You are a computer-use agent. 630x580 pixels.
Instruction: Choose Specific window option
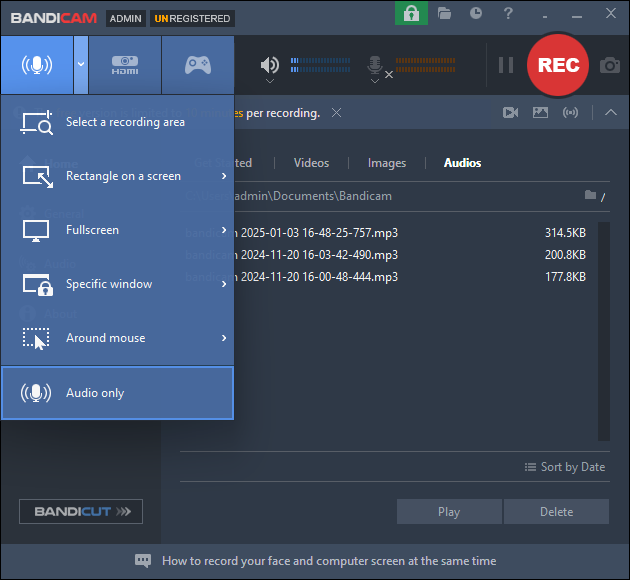(x=117, y=284)
